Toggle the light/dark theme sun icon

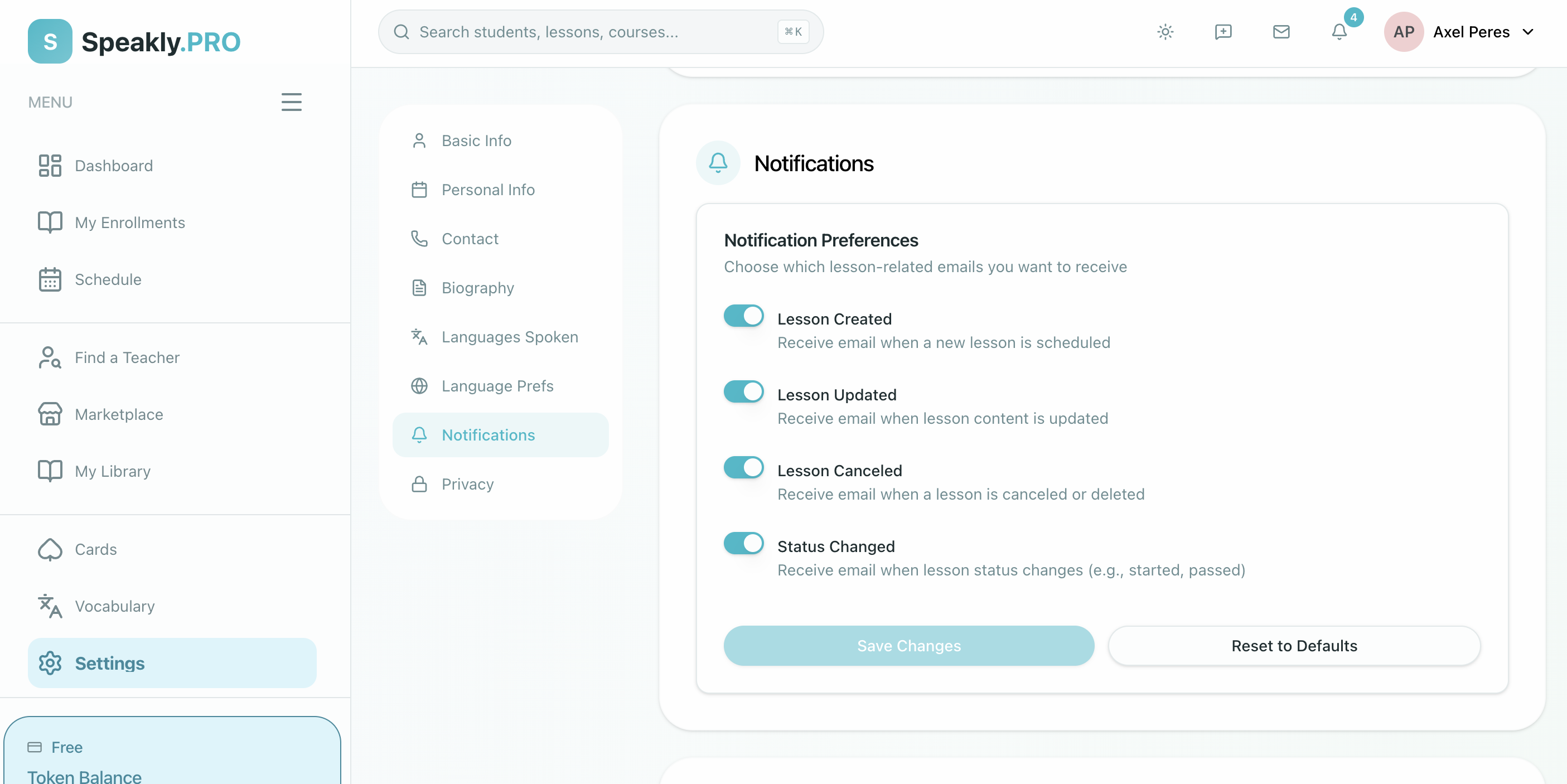point(1165,32)
